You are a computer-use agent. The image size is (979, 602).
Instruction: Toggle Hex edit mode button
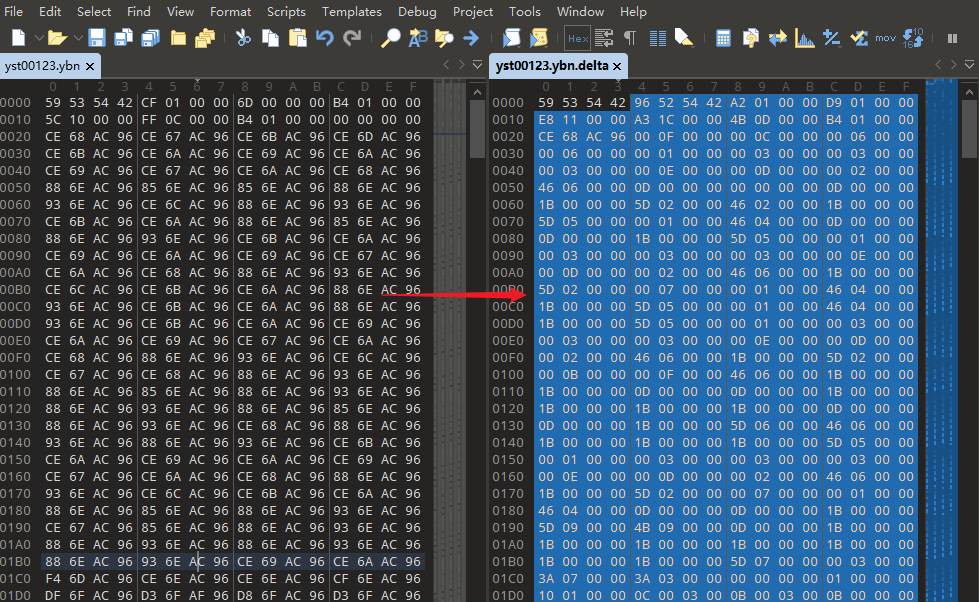577,38
